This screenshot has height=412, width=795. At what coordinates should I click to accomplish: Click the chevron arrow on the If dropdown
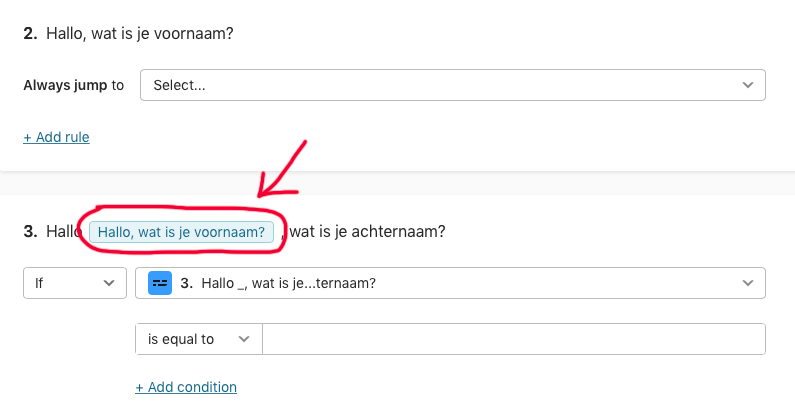[109, 283]
